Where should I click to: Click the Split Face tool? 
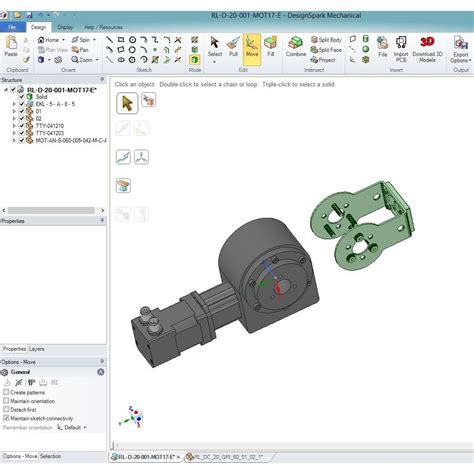[x=326, y=50]
